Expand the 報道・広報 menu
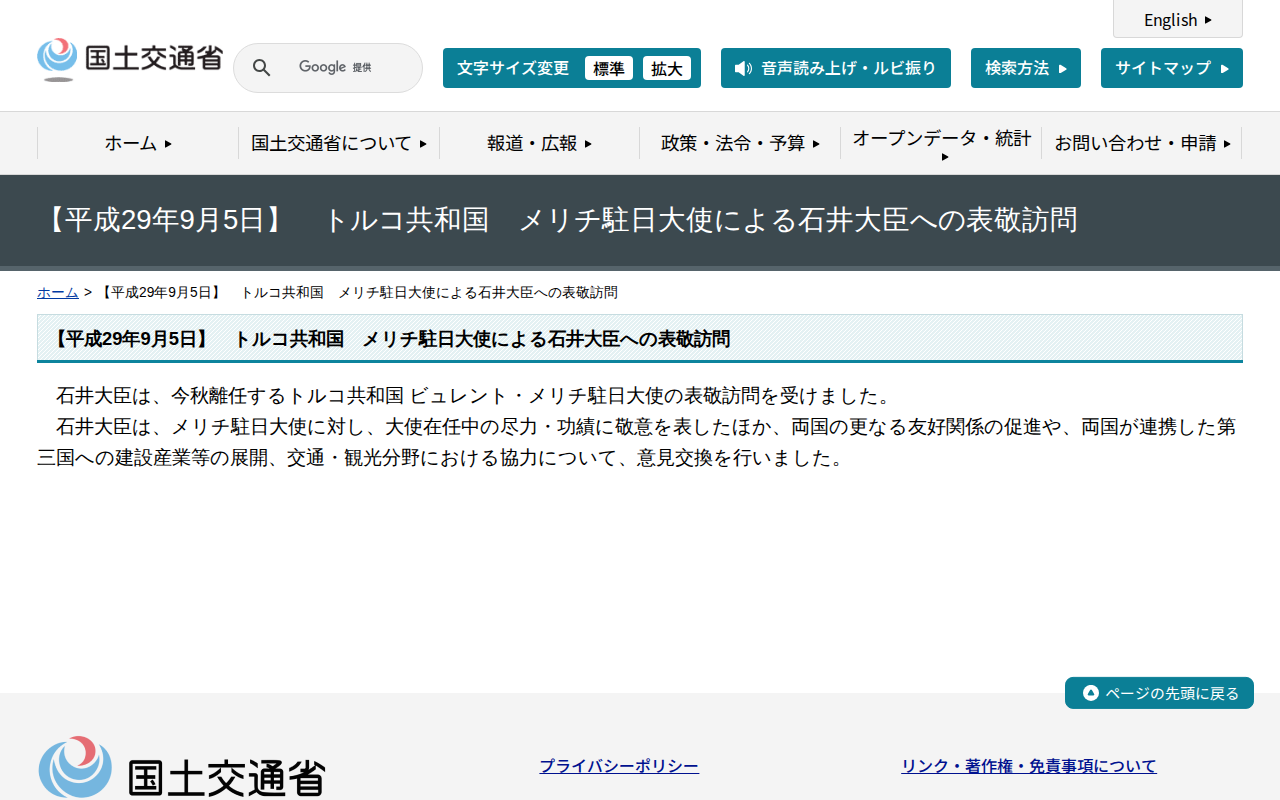1280x800 pixels. click(x=537, y=143)
